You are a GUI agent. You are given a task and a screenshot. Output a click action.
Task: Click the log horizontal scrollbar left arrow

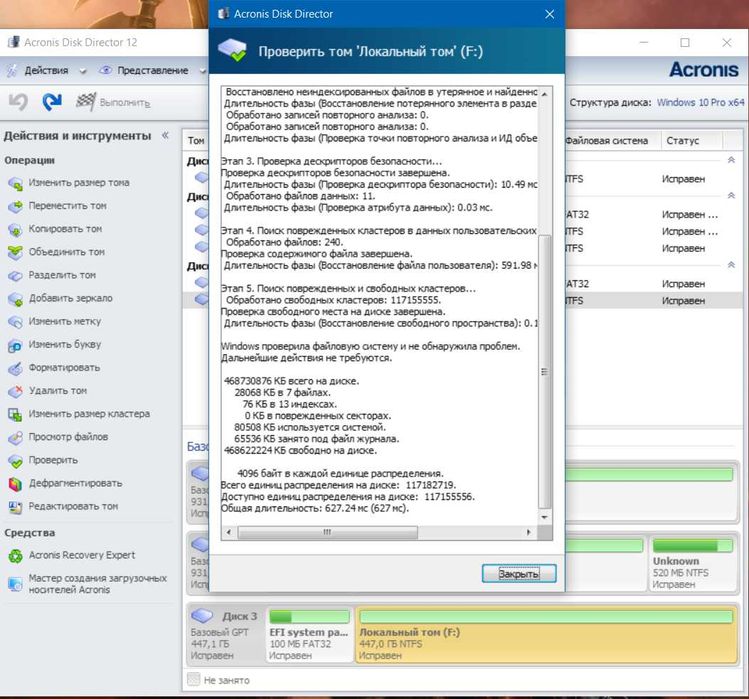[x=229, y=532]
